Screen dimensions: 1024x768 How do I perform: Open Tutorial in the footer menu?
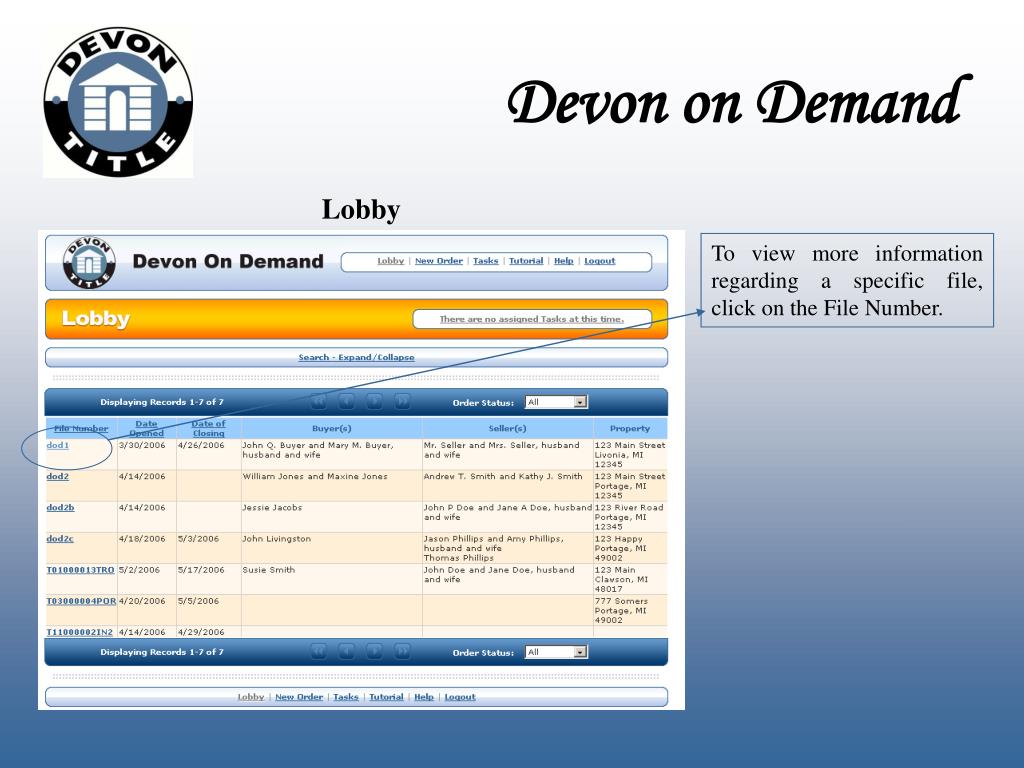387,697
